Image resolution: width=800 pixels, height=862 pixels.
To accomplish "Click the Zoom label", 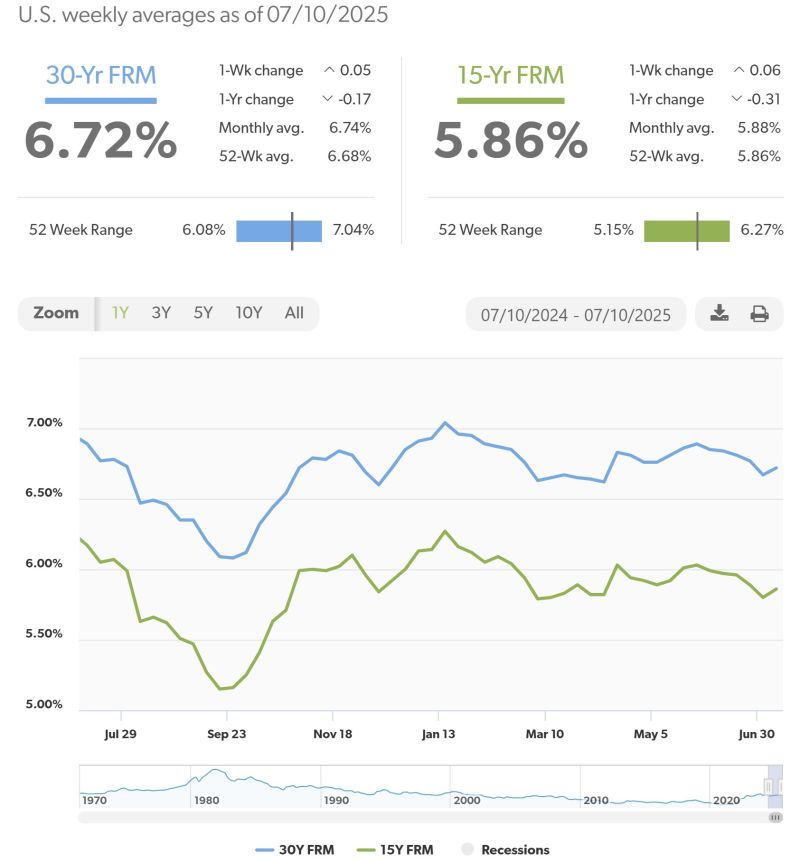I will [x=56, y=313].
